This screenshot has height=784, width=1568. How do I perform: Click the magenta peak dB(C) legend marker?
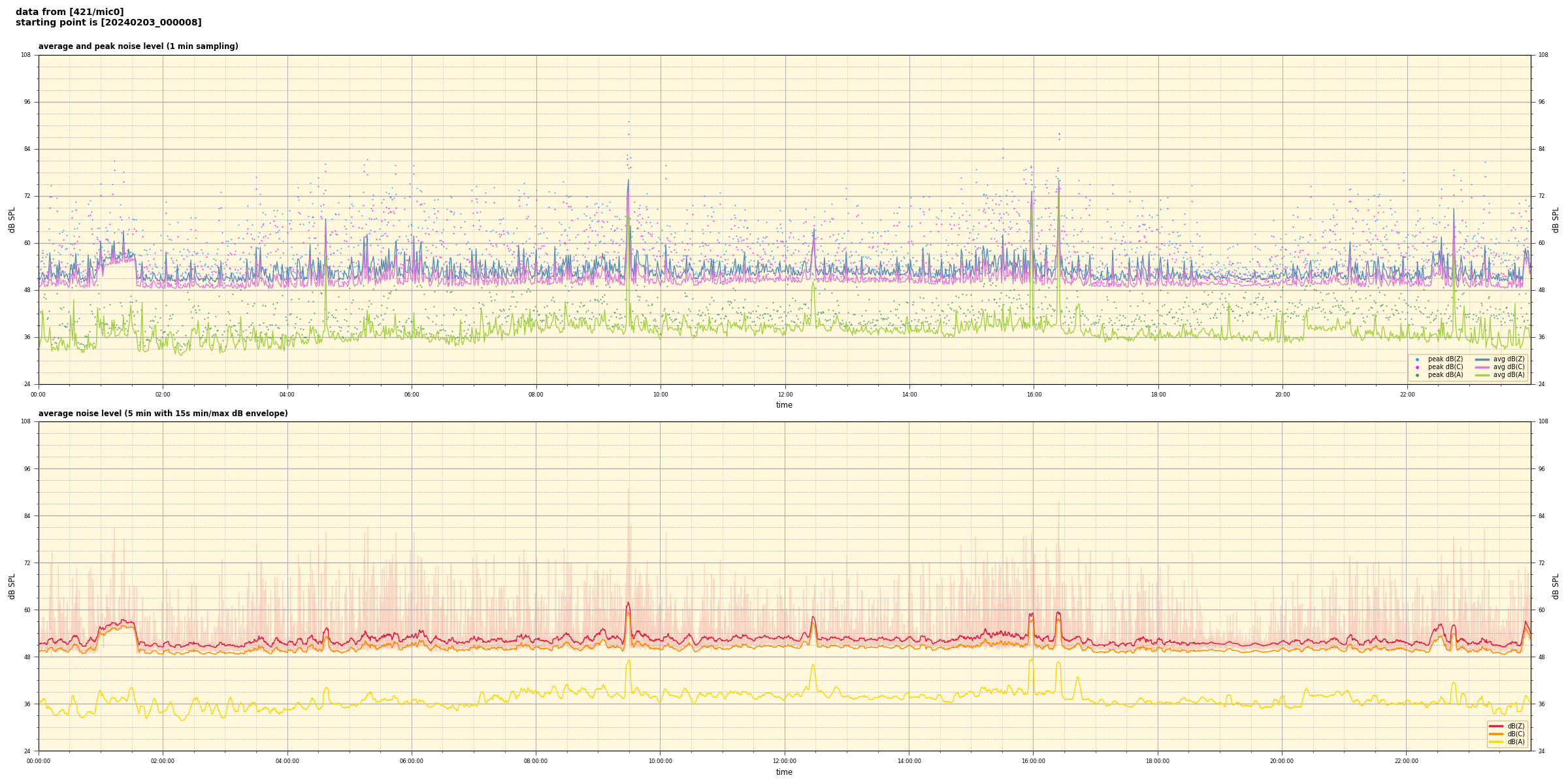[1417, 367]
